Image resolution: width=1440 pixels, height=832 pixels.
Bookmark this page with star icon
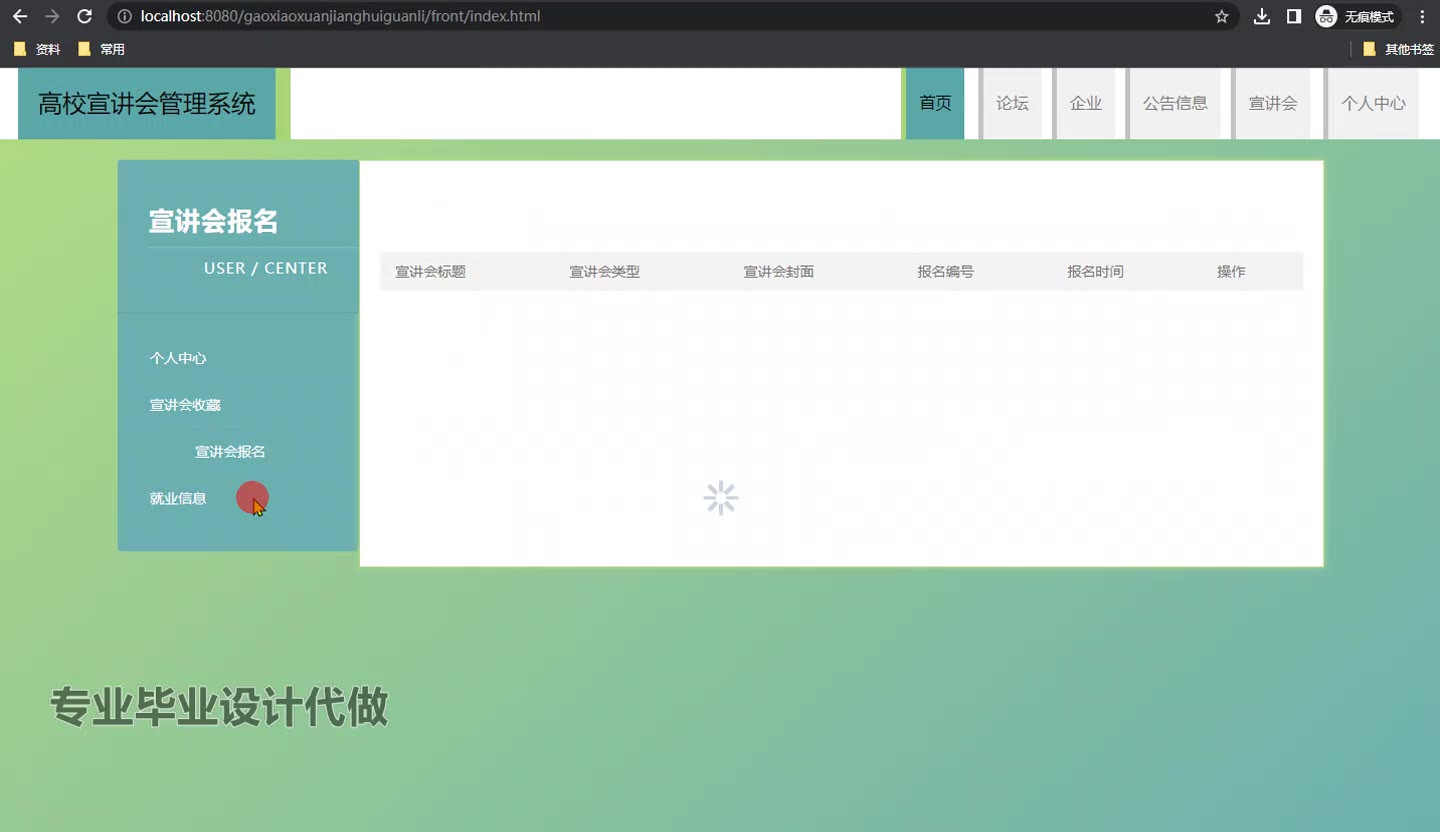1221,17
